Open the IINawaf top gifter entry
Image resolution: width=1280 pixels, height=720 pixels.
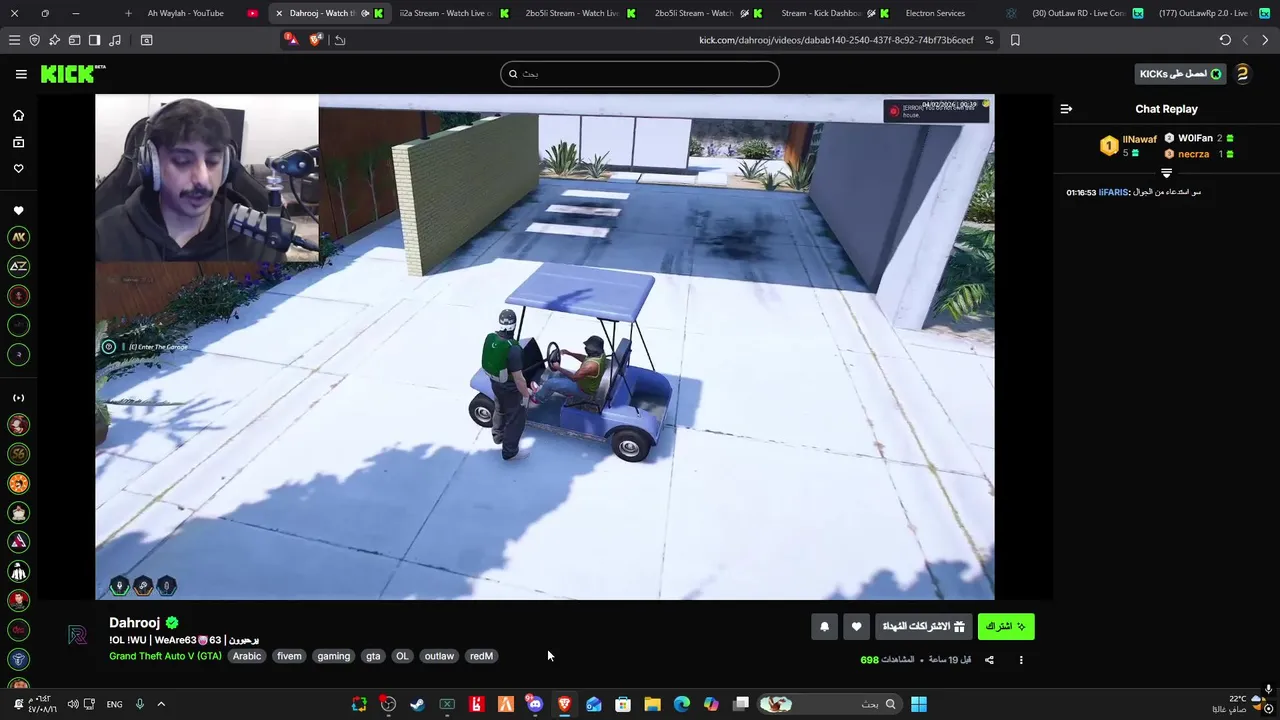[1128, 146]
